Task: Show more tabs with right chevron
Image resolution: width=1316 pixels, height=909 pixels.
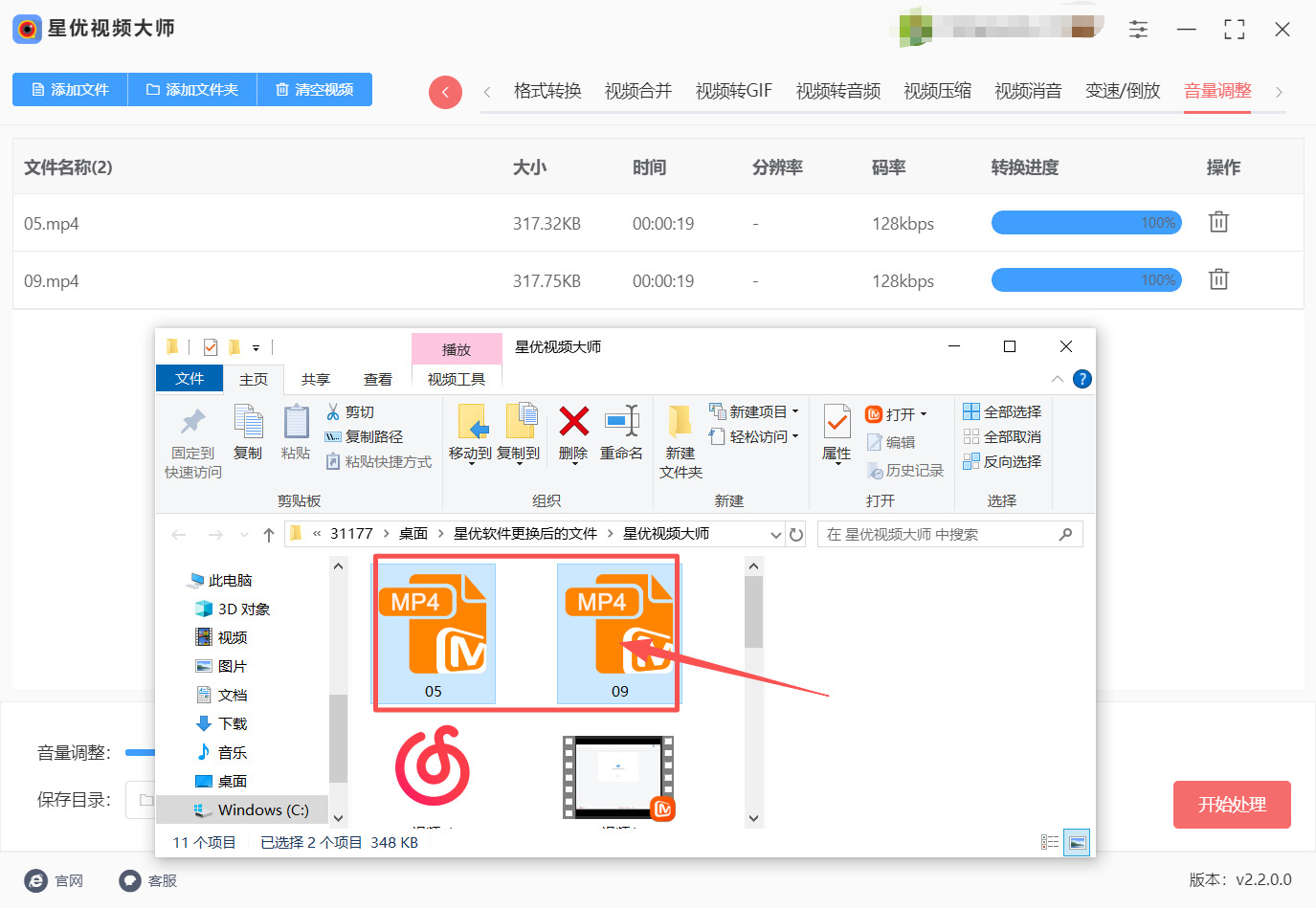Action: click(x=1279, y=92)
